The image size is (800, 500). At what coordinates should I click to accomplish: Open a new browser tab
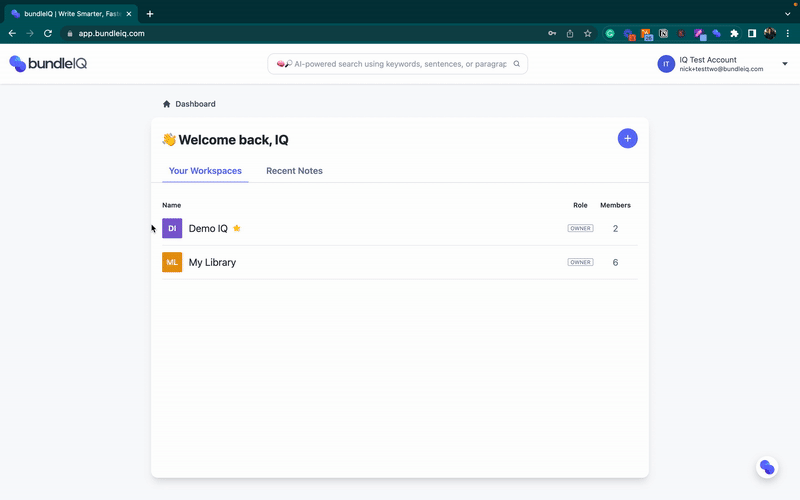[x=149, y=14]
